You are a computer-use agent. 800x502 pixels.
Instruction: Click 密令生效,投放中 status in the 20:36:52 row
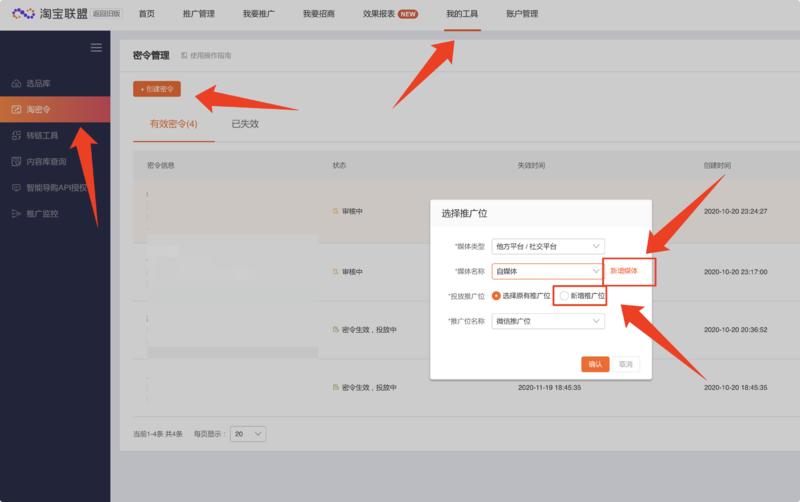pos(365,330)
